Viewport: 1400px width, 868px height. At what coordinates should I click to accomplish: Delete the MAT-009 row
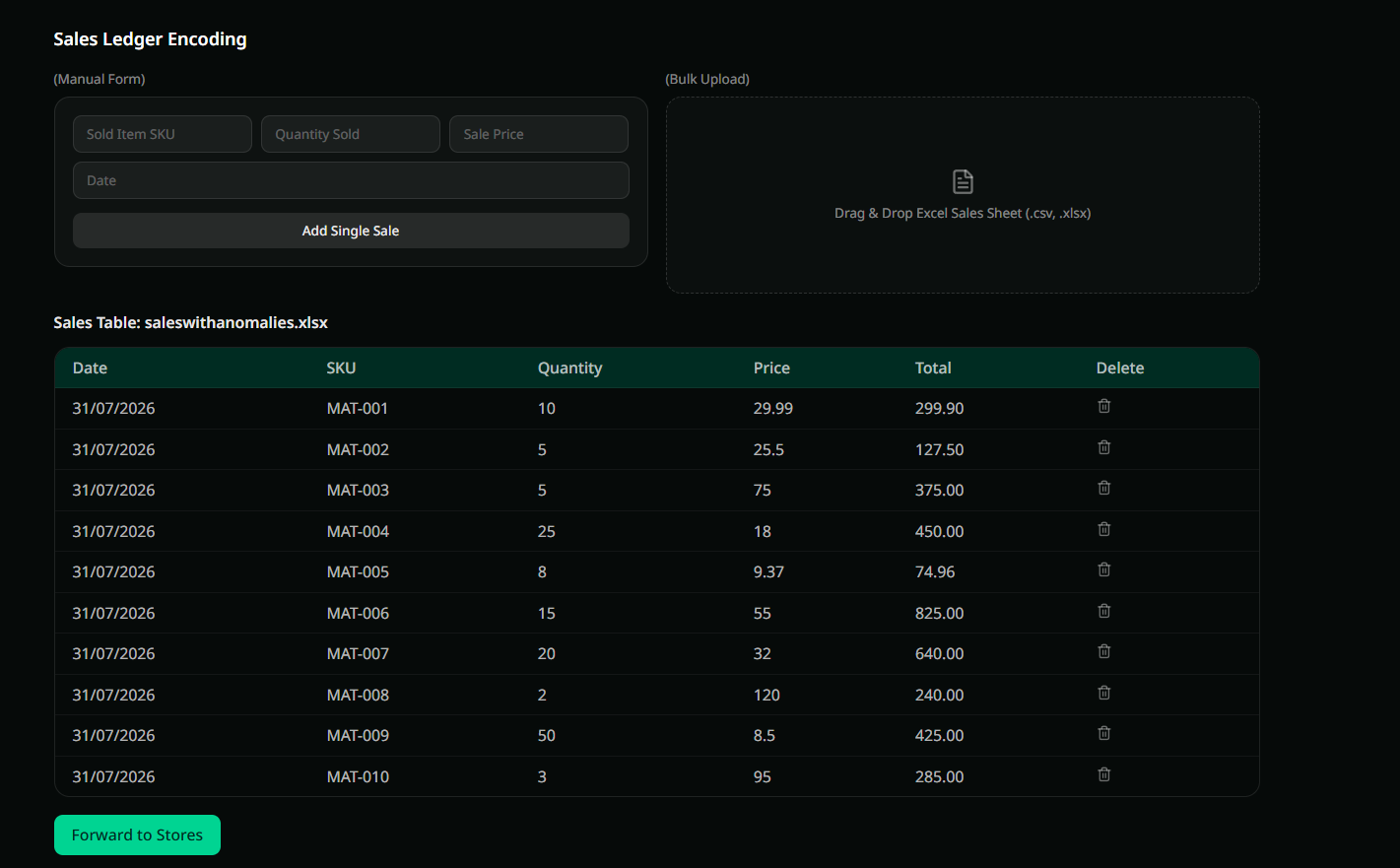[x=1104, y=733]
